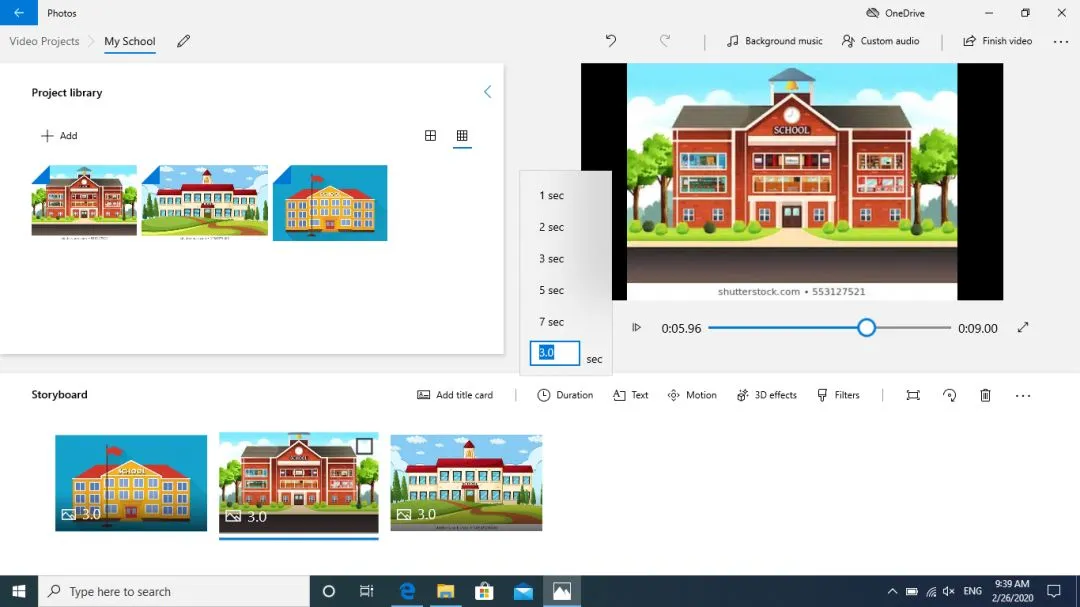Open Mail app from taskbar
1080x607 pixels.
click(x=523, y=591)
